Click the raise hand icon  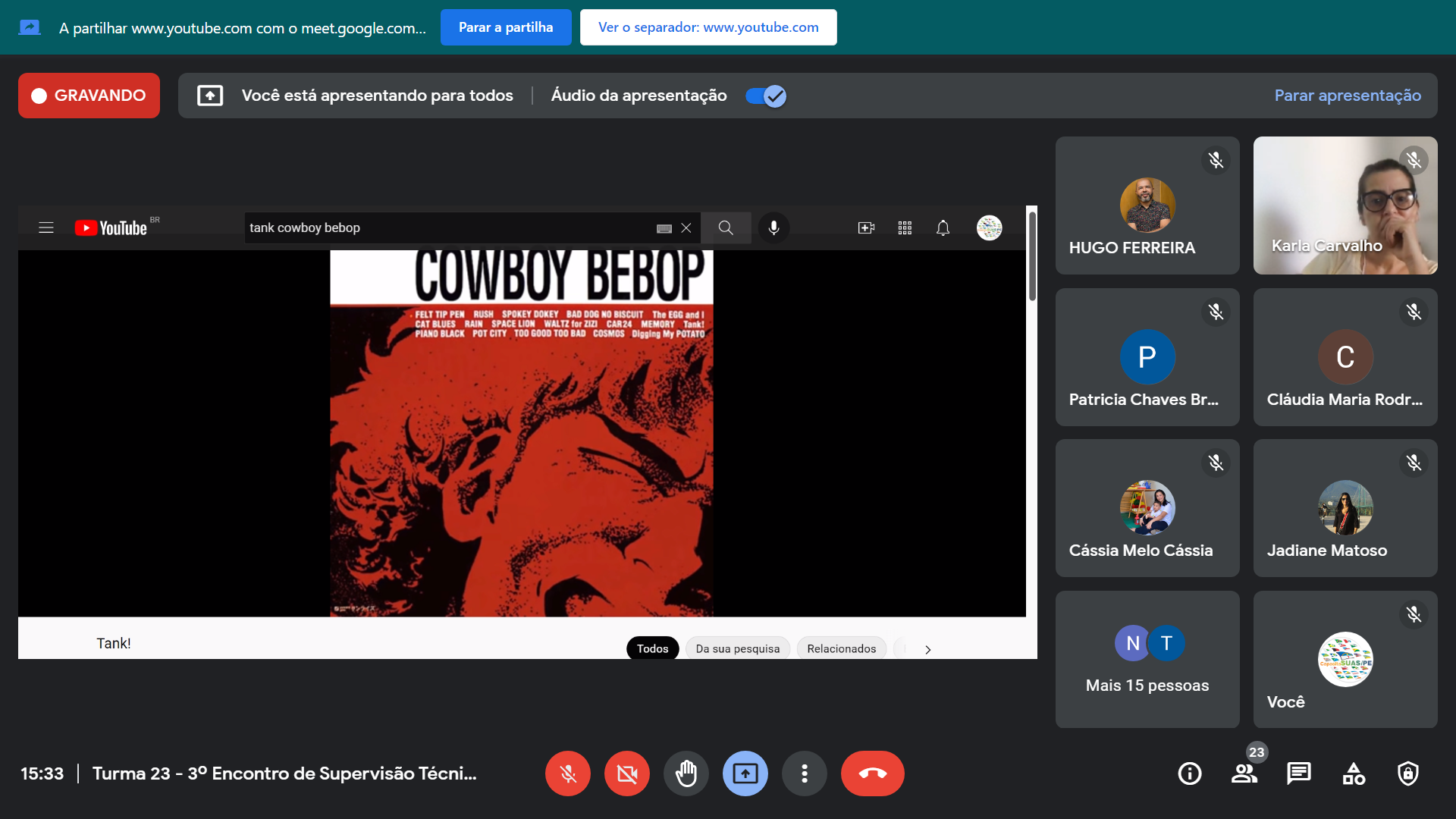[x=686, y=773]
